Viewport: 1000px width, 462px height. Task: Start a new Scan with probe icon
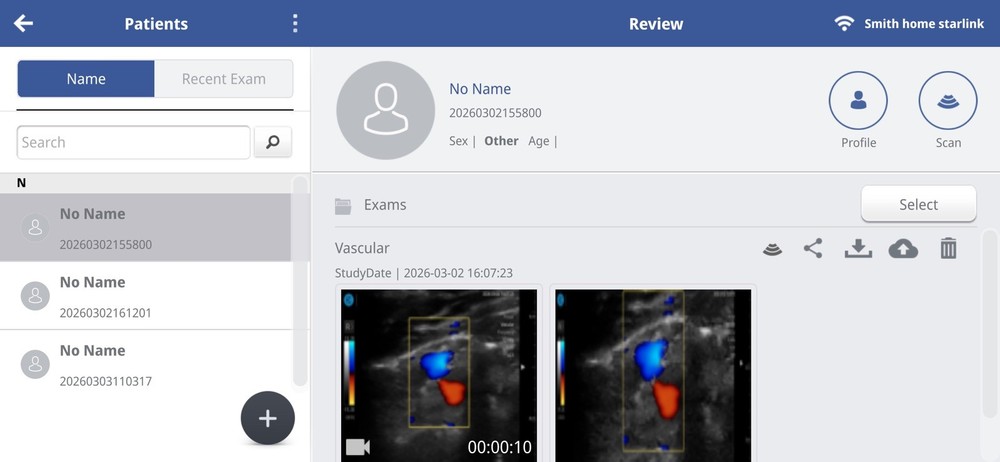click(x=947, y=101)
